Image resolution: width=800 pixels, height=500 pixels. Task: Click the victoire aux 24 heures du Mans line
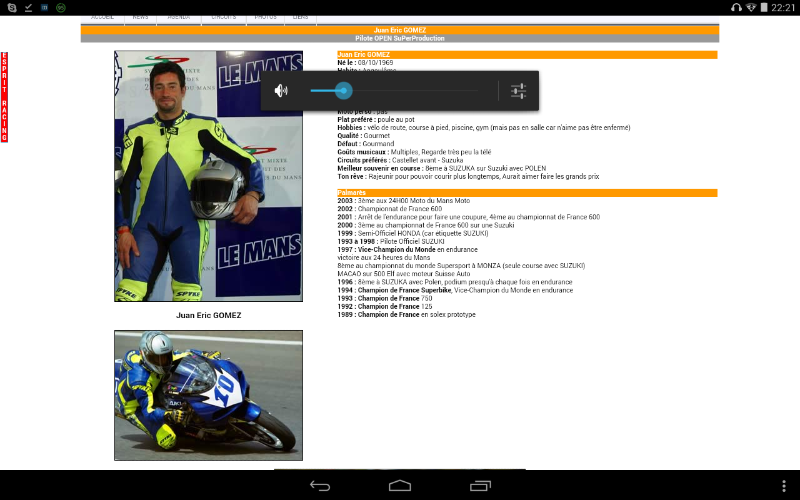384,258
